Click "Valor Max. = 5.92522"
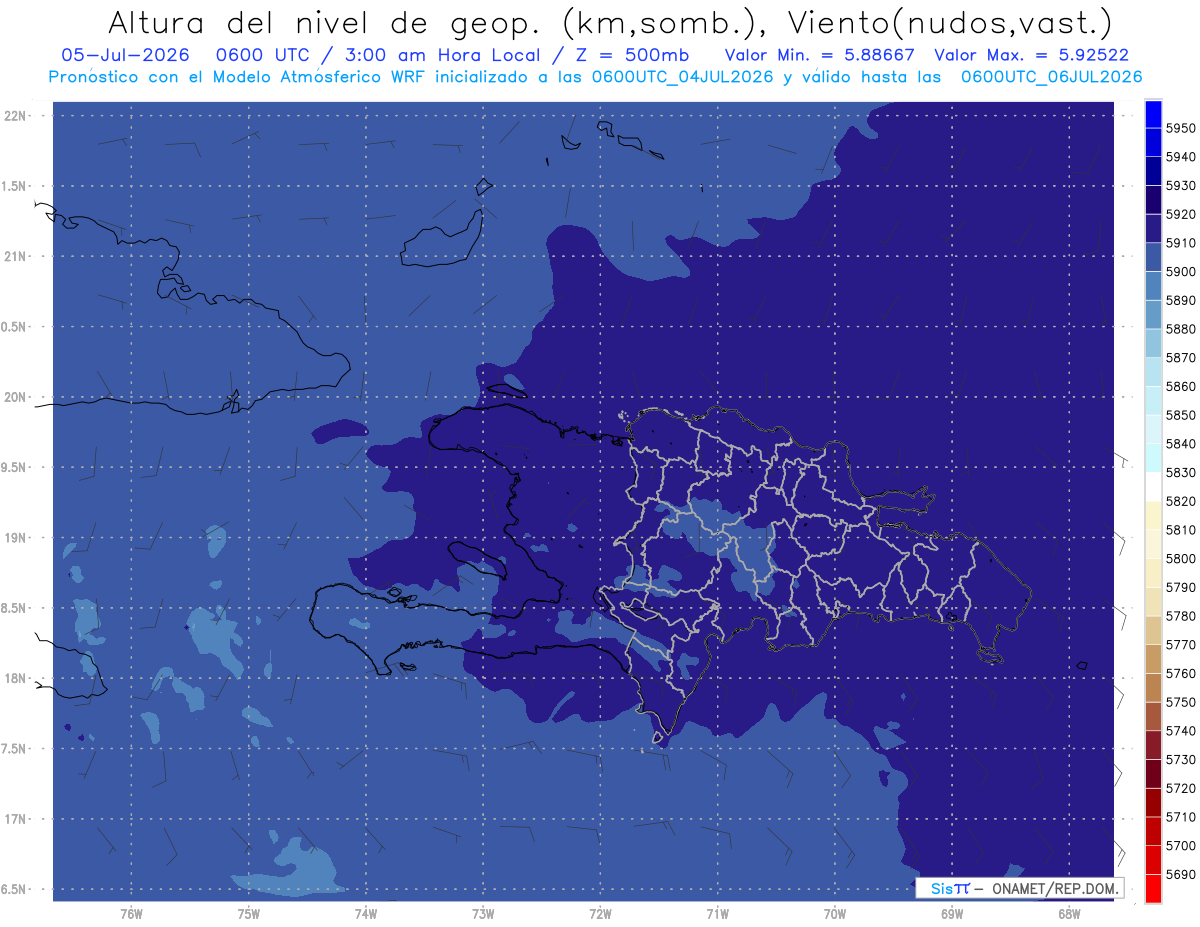 tap(1031, 56)
